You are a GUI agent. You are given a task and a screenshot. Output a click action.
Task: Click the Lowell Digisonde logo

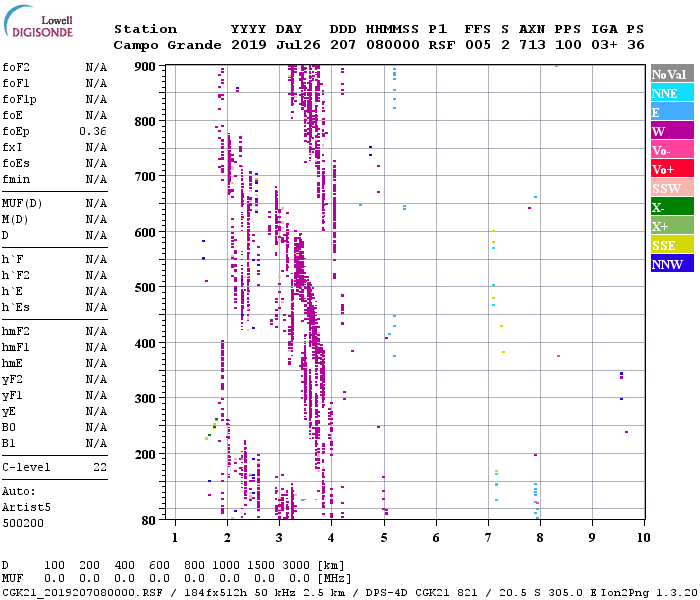point(38,22)
